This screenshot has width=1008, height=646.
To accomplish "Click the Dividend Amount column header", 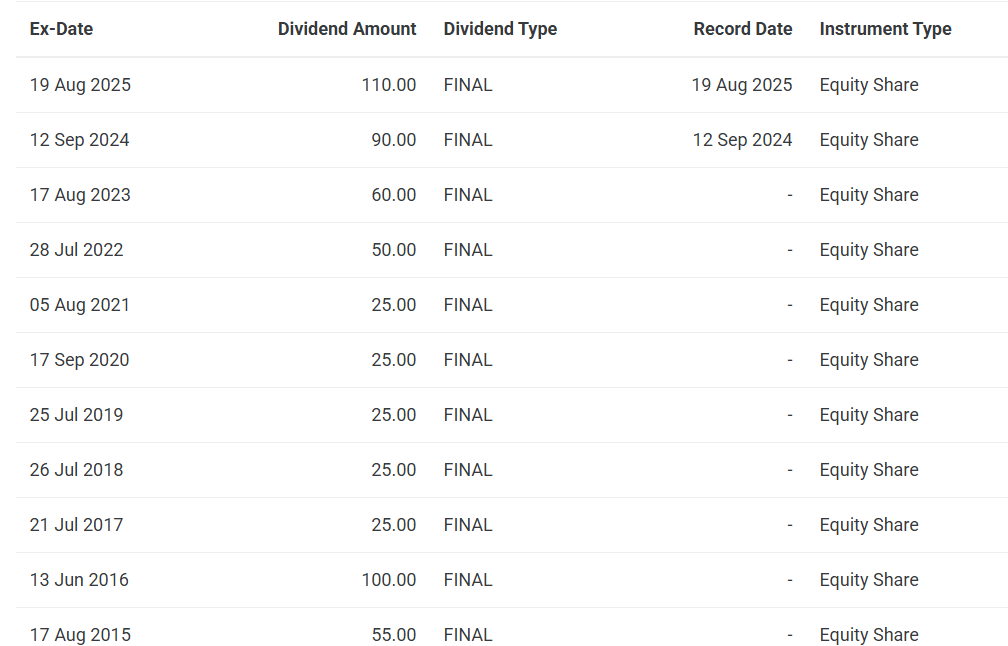I will (x=347, y=29).
